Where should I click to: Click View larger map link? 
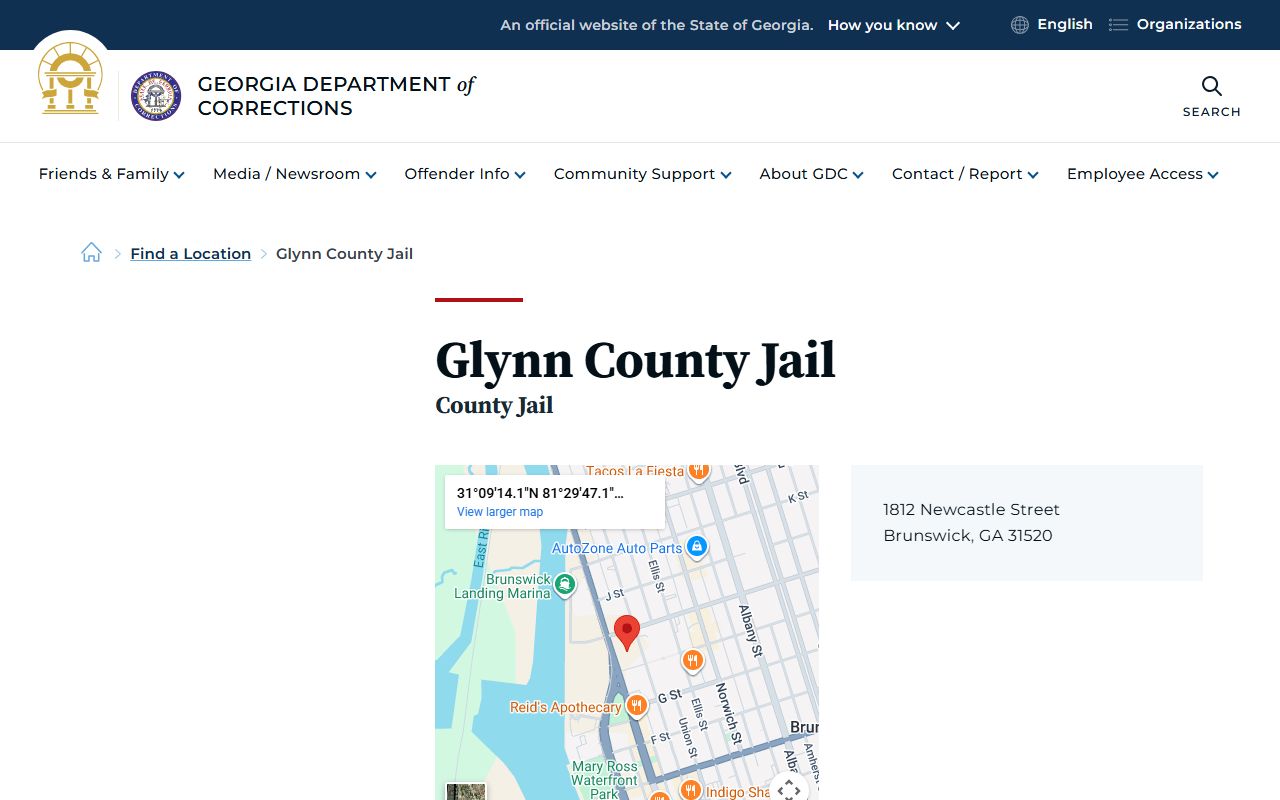pyautogui.click(x=500, y=512)
